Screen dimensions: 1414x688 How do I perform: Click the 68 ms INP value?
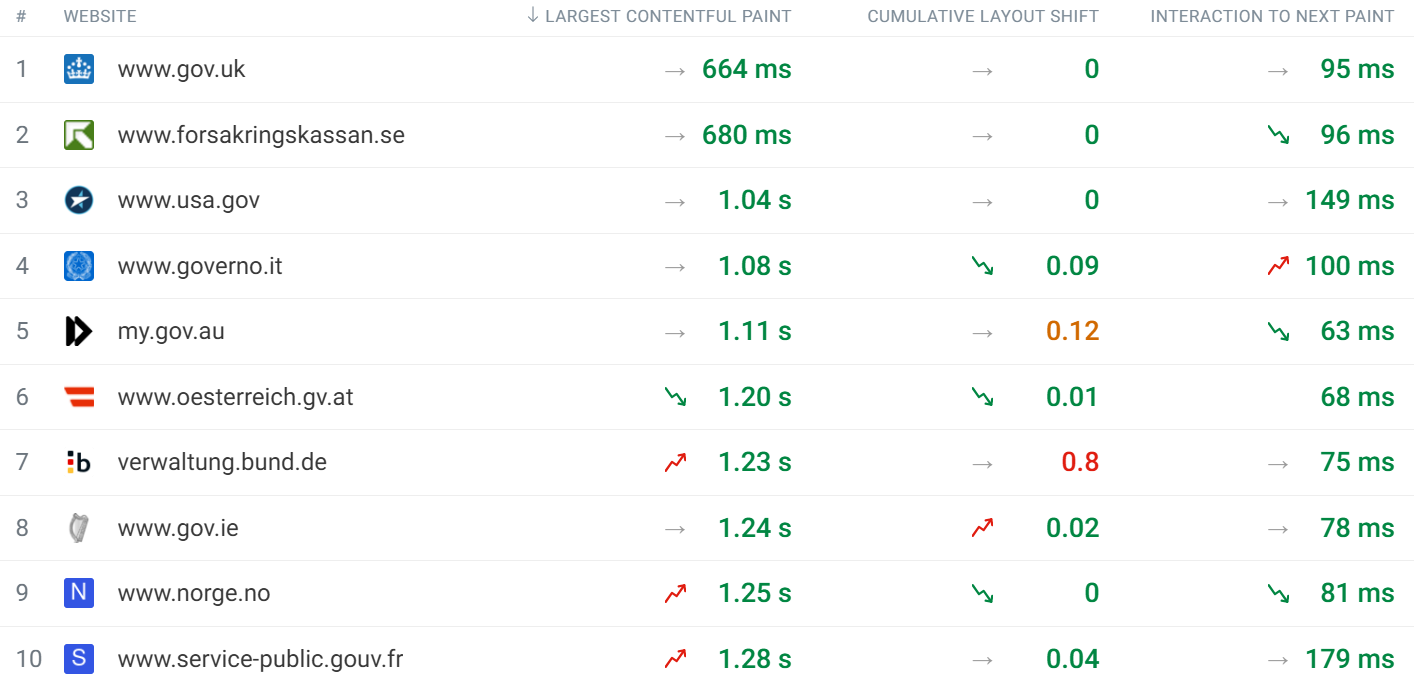click(x=1357, y=397)
